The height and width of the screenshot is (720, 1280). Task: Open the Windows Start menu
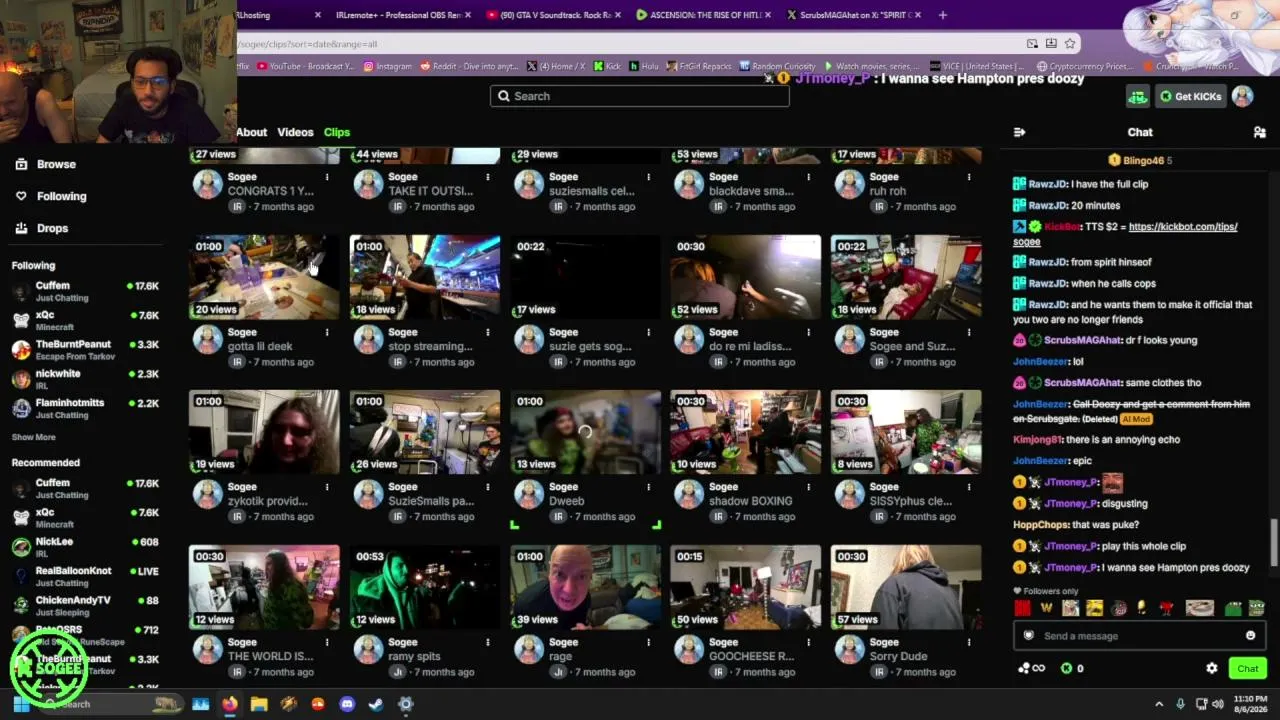(x=21, y=704)
